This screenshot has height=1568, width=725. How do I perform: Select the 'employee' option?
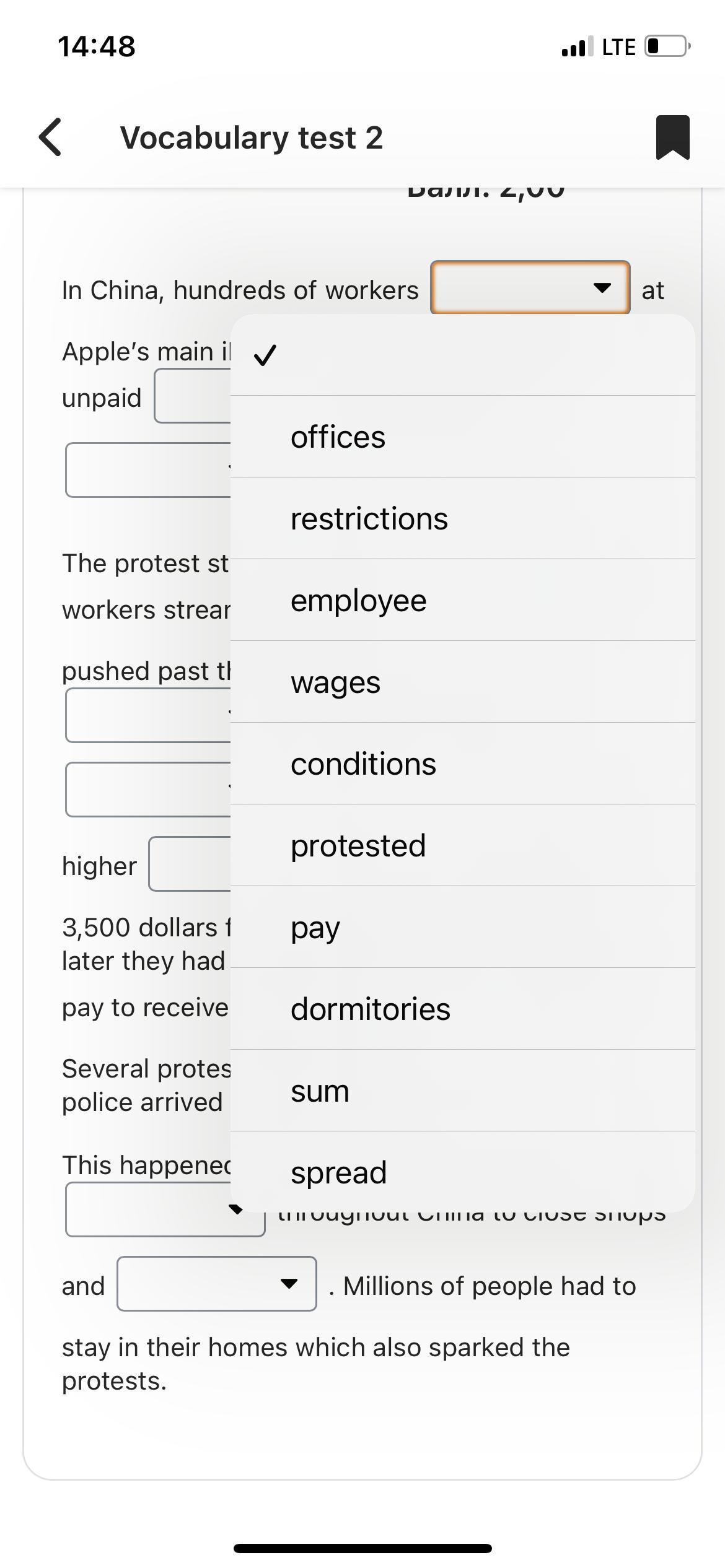click(x=462, y=600)
